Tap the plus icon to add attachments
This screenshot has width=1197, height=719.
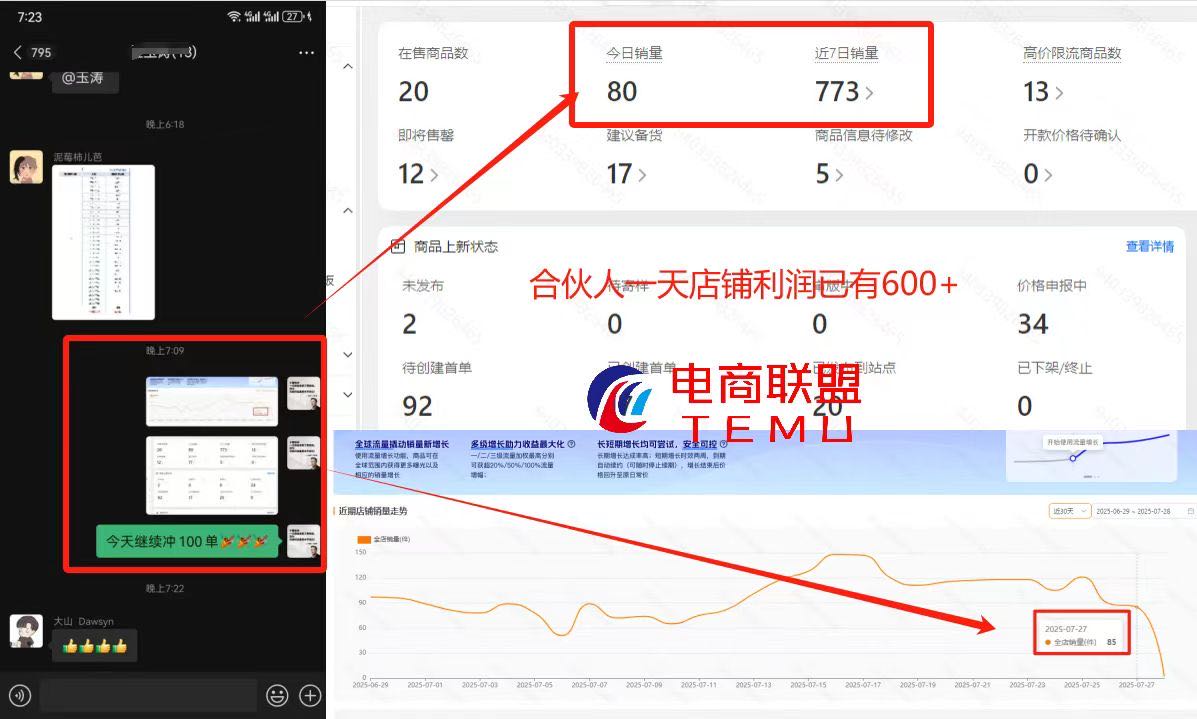point(310,695)
